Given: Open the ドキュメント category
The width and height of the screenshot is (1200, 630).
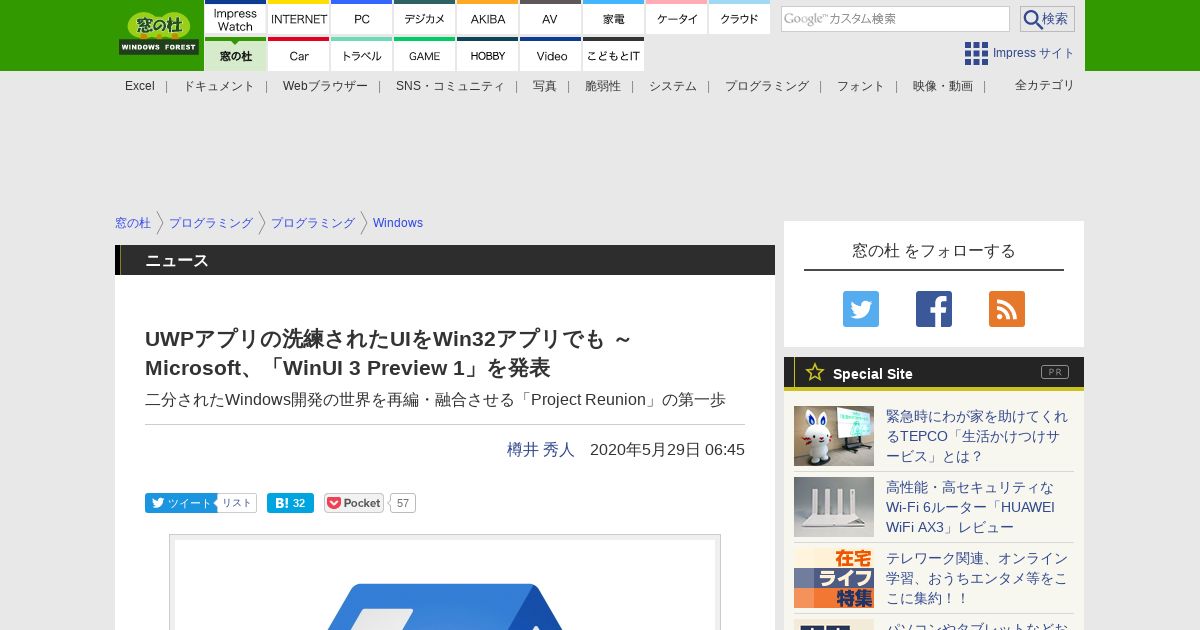Looking at the screenshot, I should click(219, 86).
